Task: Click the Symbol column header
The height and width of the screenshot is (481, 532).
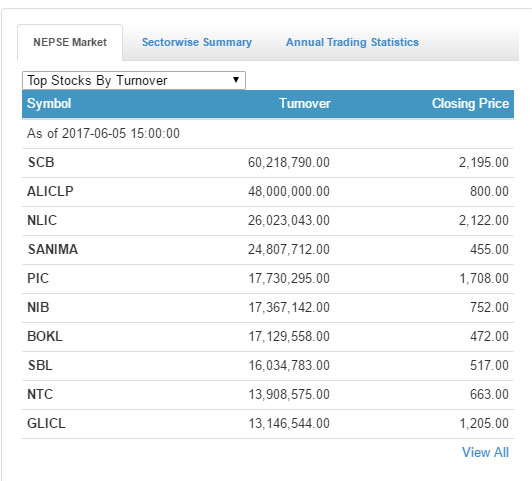Action: (49, 103)
